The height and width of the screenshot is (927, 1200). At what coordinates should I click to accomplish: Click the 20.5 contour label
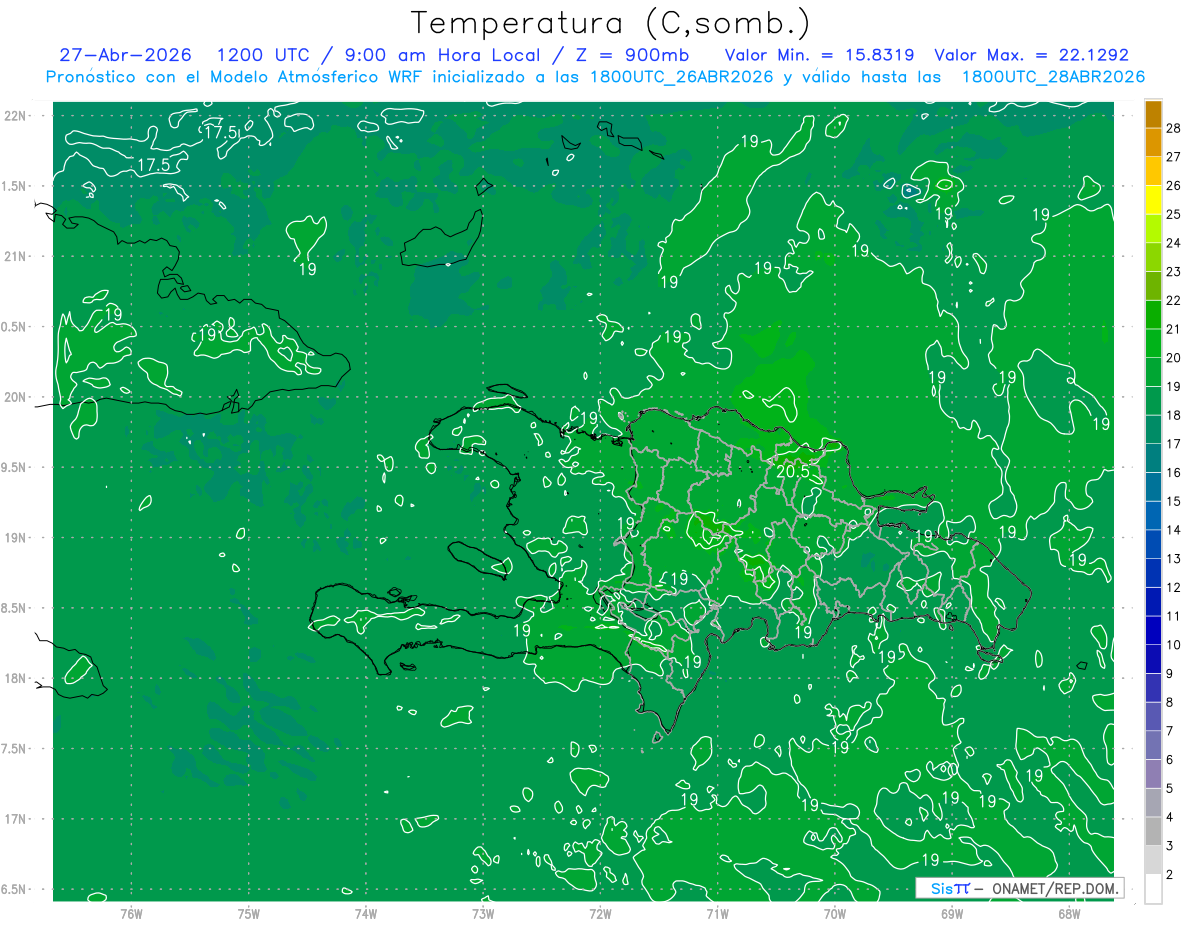(x=792, y=470)
